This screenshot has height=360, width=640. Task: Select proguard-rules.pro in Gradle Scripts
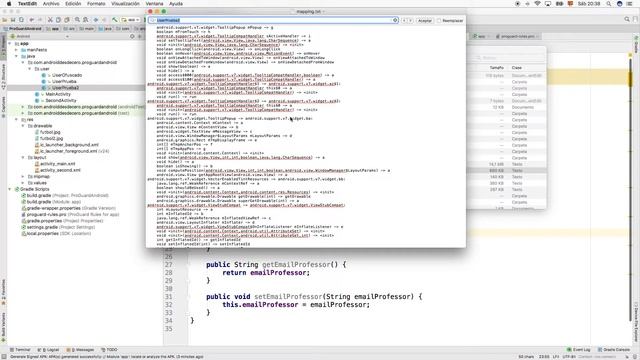click(x=46, y=214)
